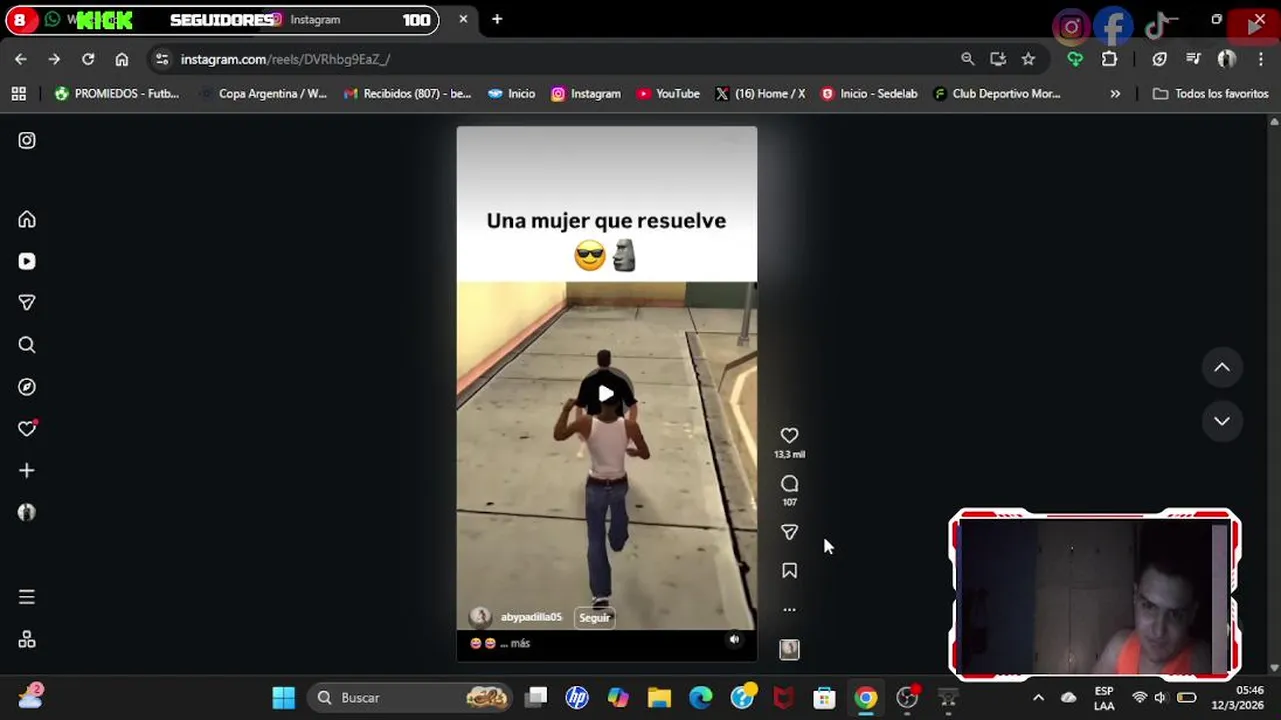This screenshot has height=720, width=1281.
Task: Close the Instagram tab
Action: [x=463, y=19]
